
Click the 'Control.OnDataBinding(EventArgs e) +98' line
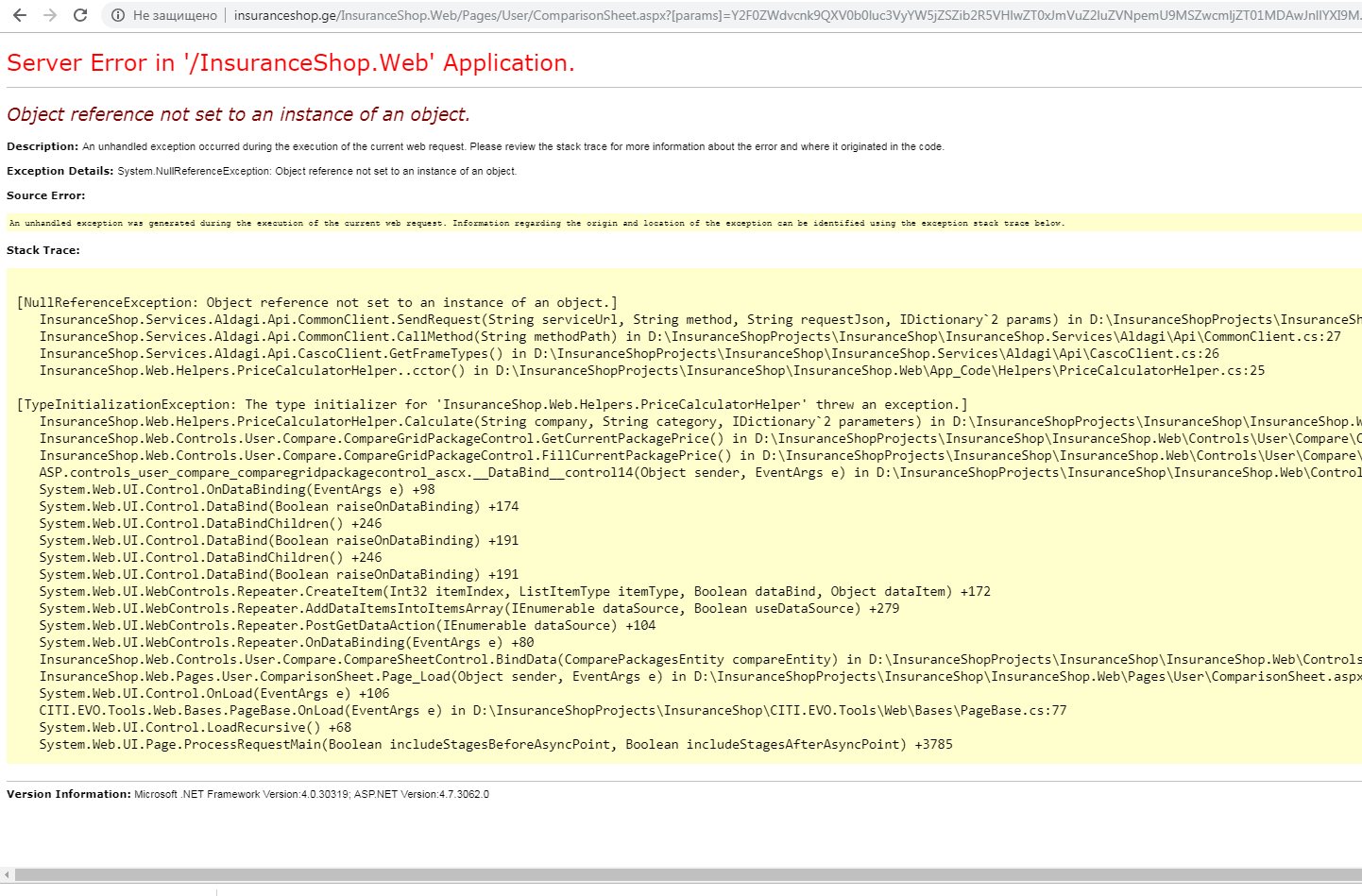pyautogui.click(x=237, y=490)
